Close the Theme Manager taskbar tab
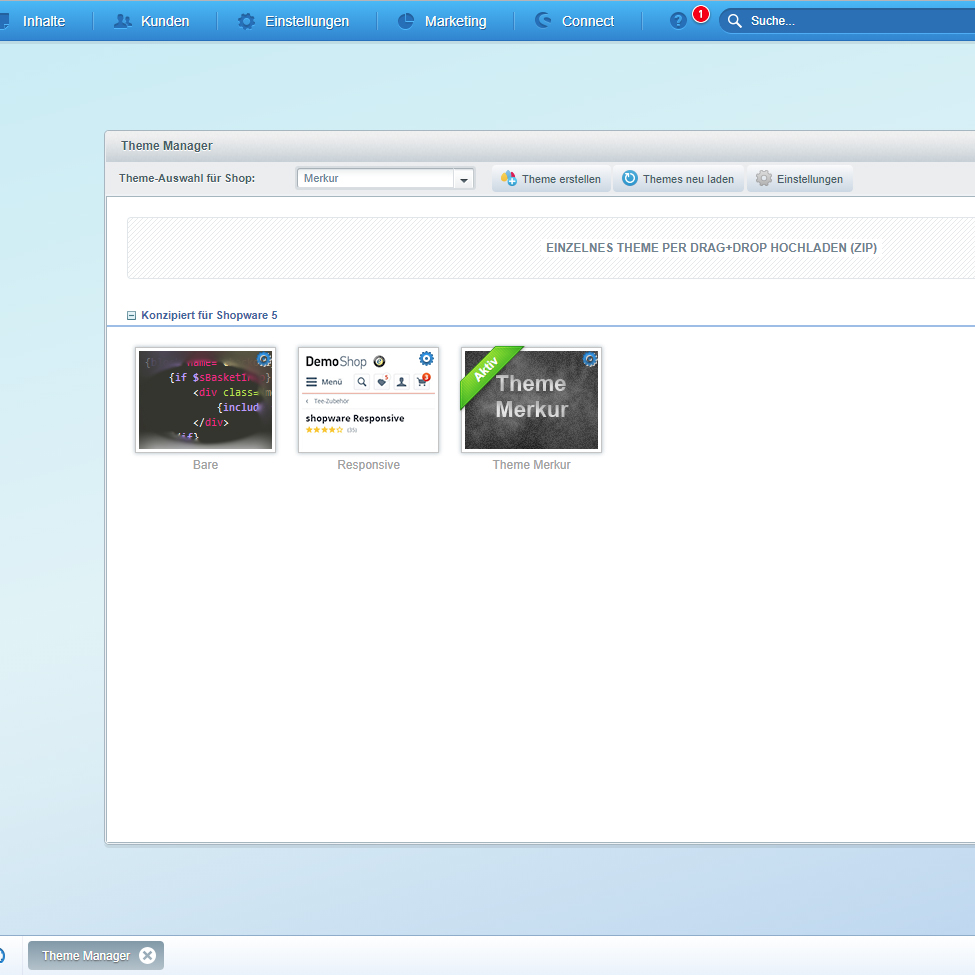Image resolution: width=975 pixels, height=975 pixels. [148, 955]
